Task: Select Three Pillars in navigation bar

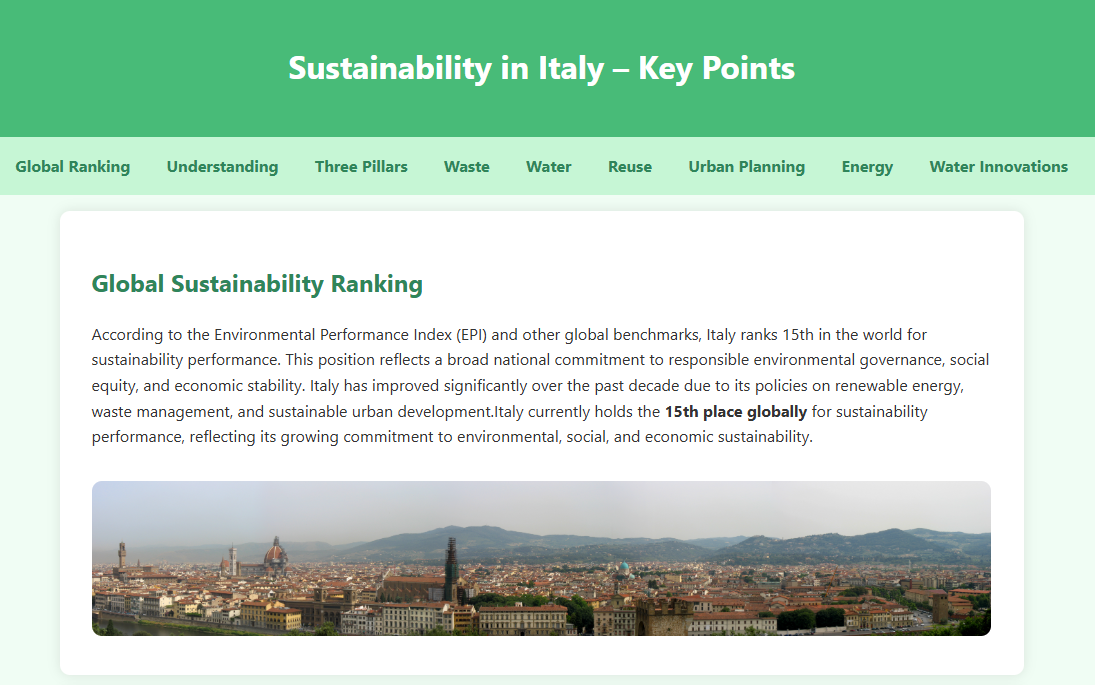Action: click(x=361, y=167)
